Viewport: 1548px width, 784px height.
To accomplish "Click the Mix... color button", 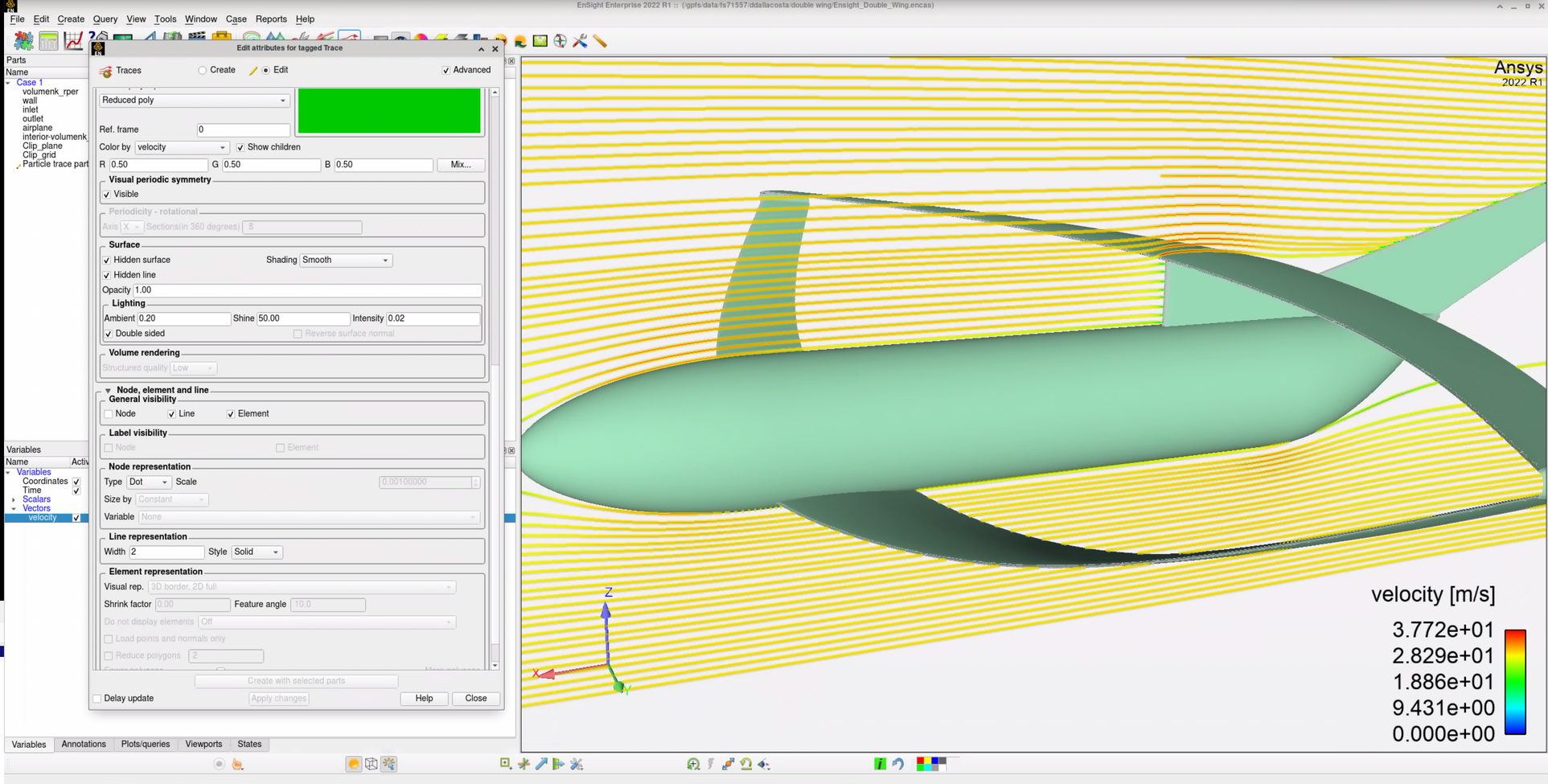I will (461, 165).
